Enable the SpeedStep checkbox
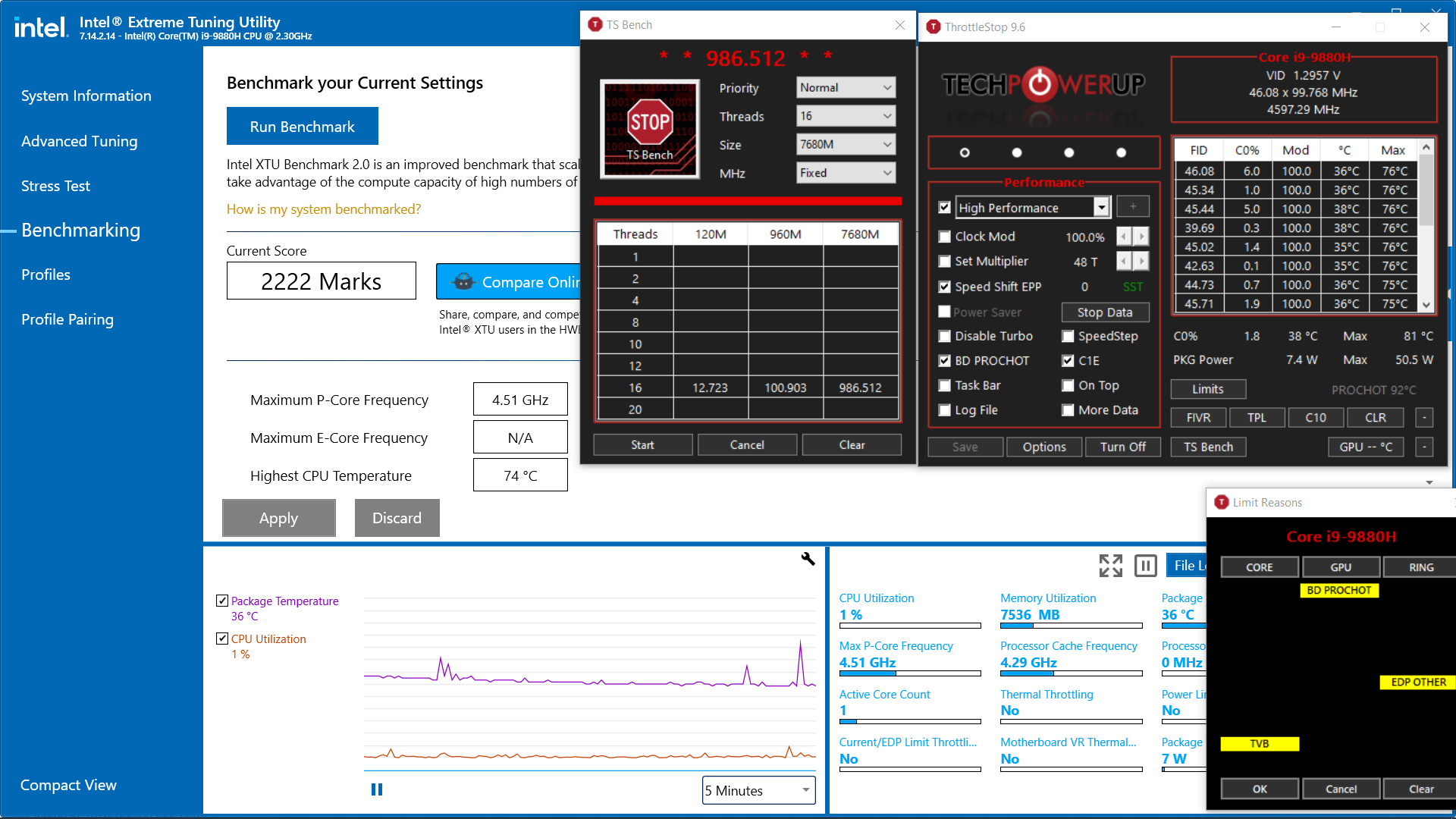This screenshot has height=819, width=1456. click(x=1068, y=336)
